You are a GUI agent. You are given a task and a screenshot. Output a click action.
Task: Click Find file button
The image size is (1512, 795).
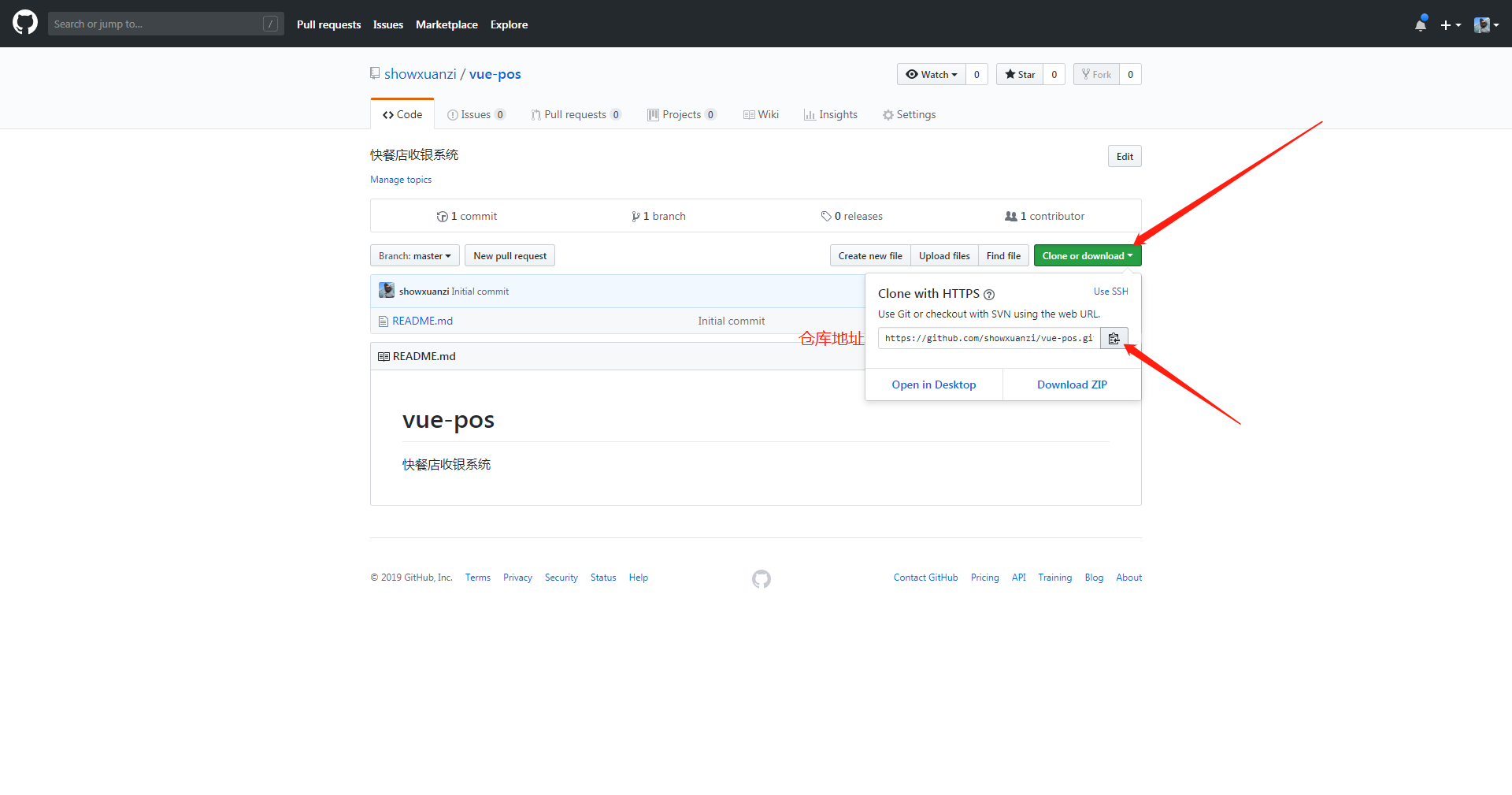tap(1003, 255)
